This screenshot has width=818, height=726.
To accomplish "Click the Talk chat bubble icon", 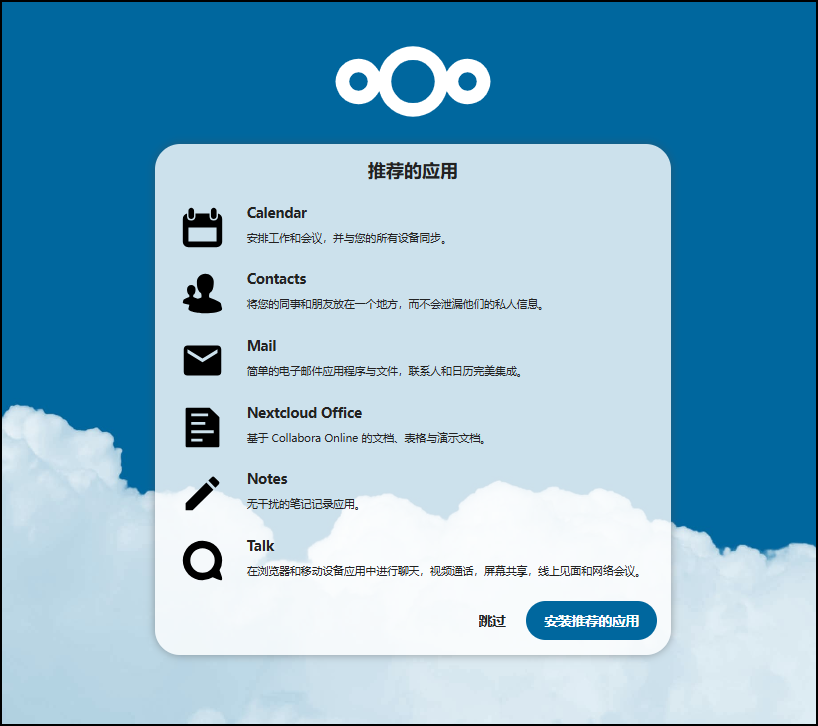I will pyautogui.click(x=202, y=561).
